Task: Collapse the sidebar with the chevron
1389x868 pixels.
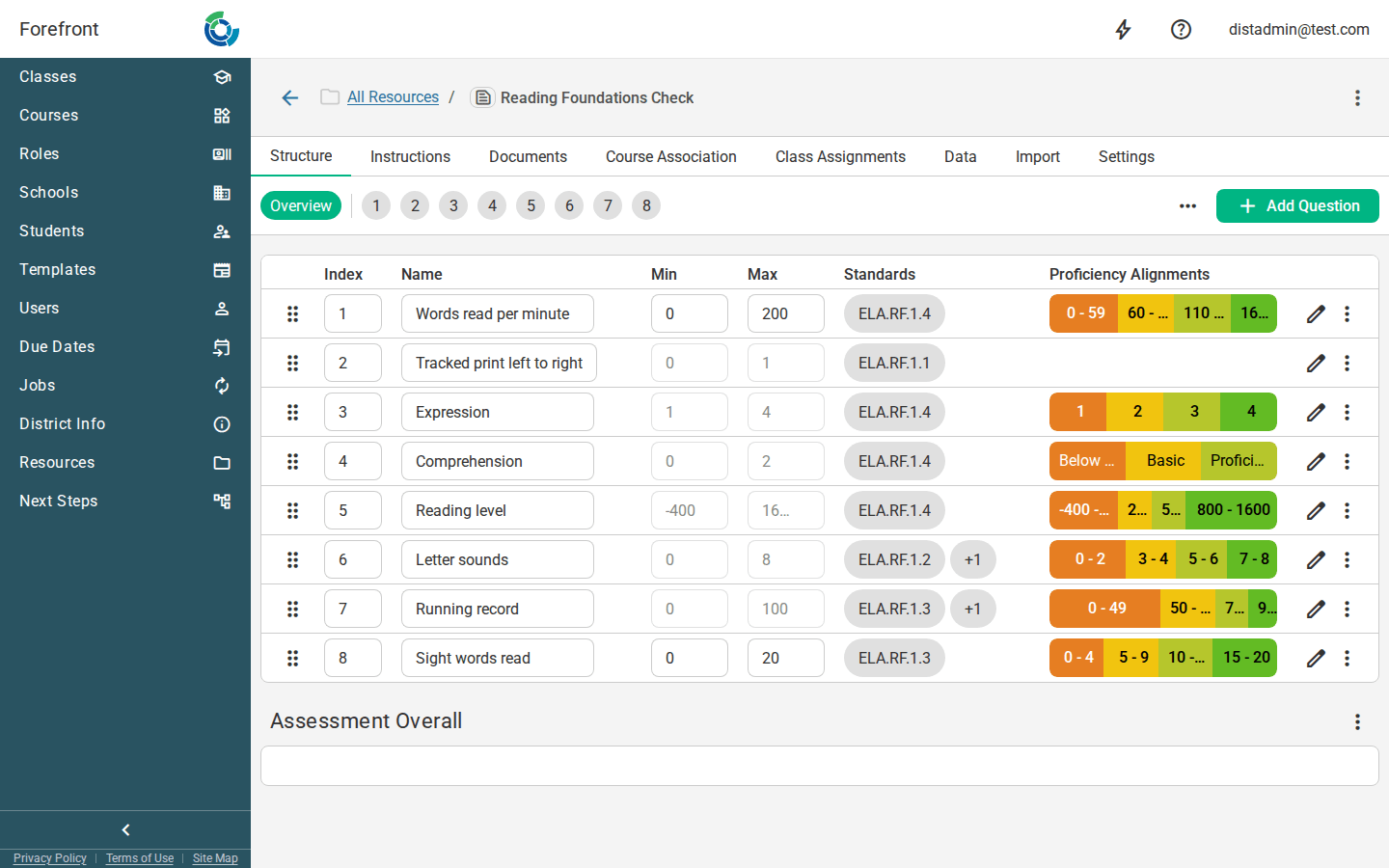Action: click(x=125, y=829)
